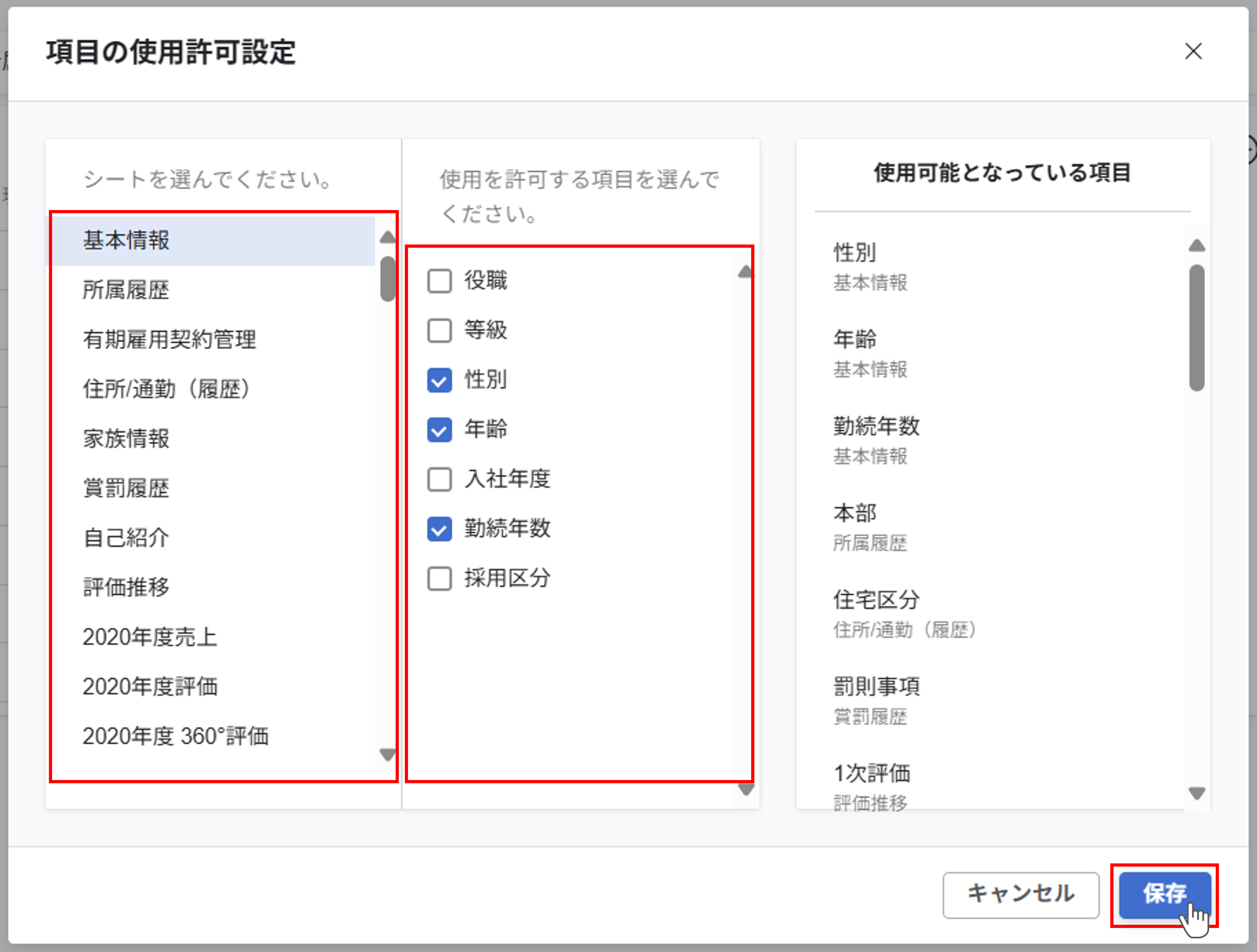
Task: Click the sheet list scrollbar thumb
Action: [x=388, y=279]
